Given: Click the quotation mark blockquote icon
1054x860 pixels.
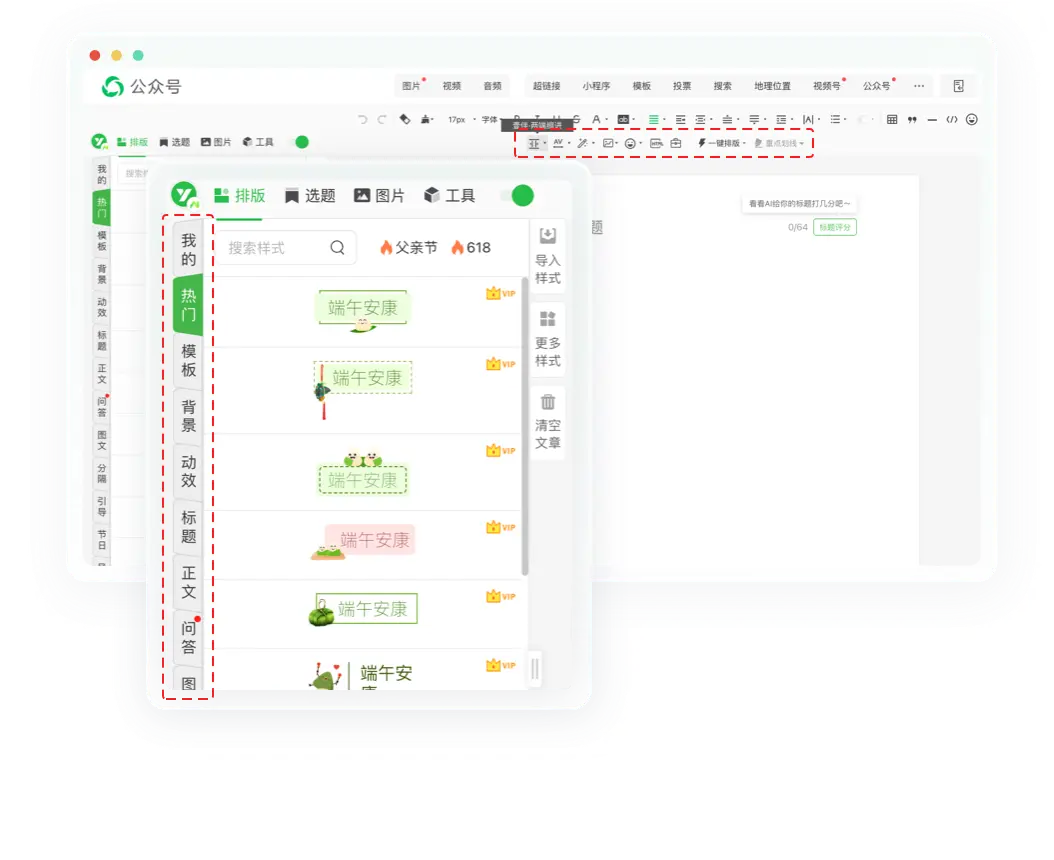Looking at the screenshot, I should (x=912, y=120).
